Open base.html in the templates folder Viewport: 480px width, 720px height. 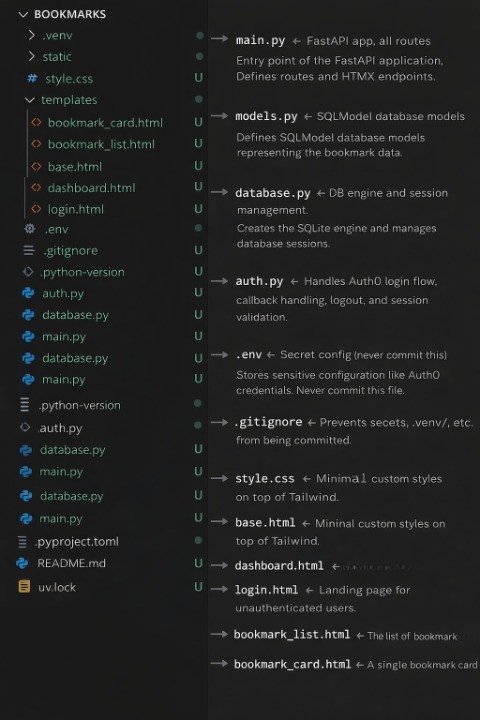75,166
